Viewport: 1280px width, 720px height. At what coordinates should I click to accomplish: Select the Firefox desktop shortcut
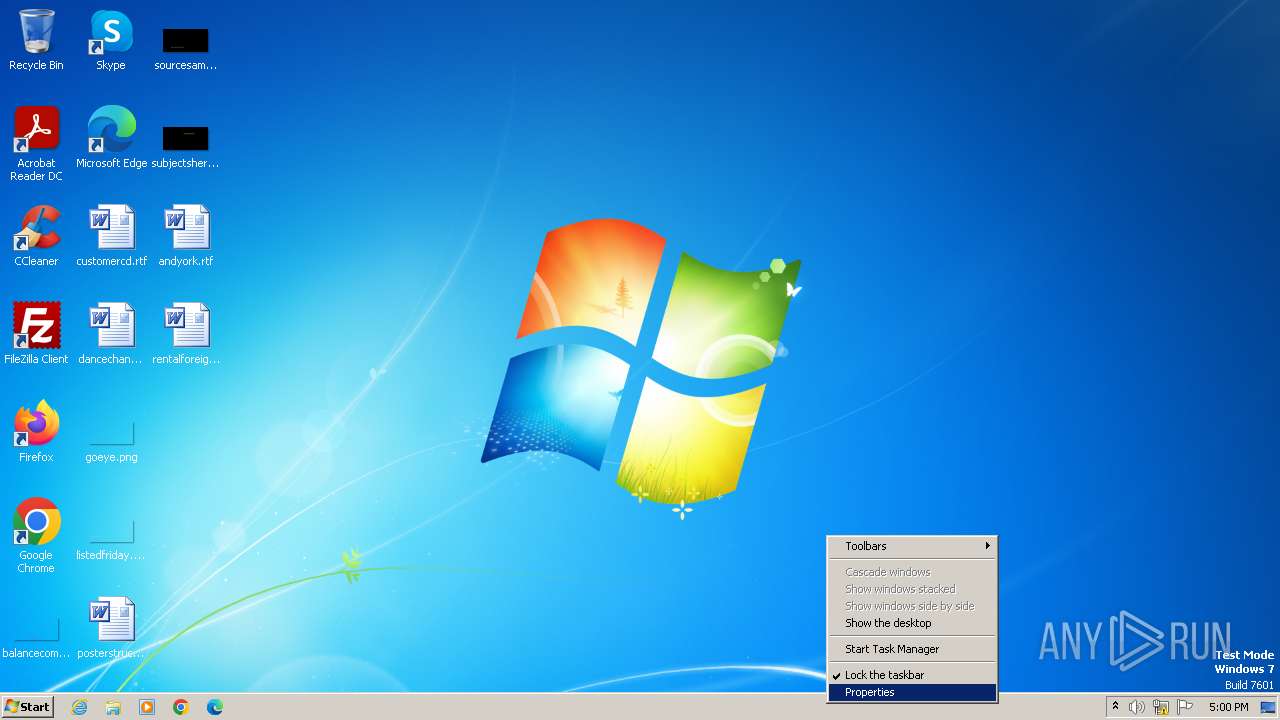coord(36,432)
